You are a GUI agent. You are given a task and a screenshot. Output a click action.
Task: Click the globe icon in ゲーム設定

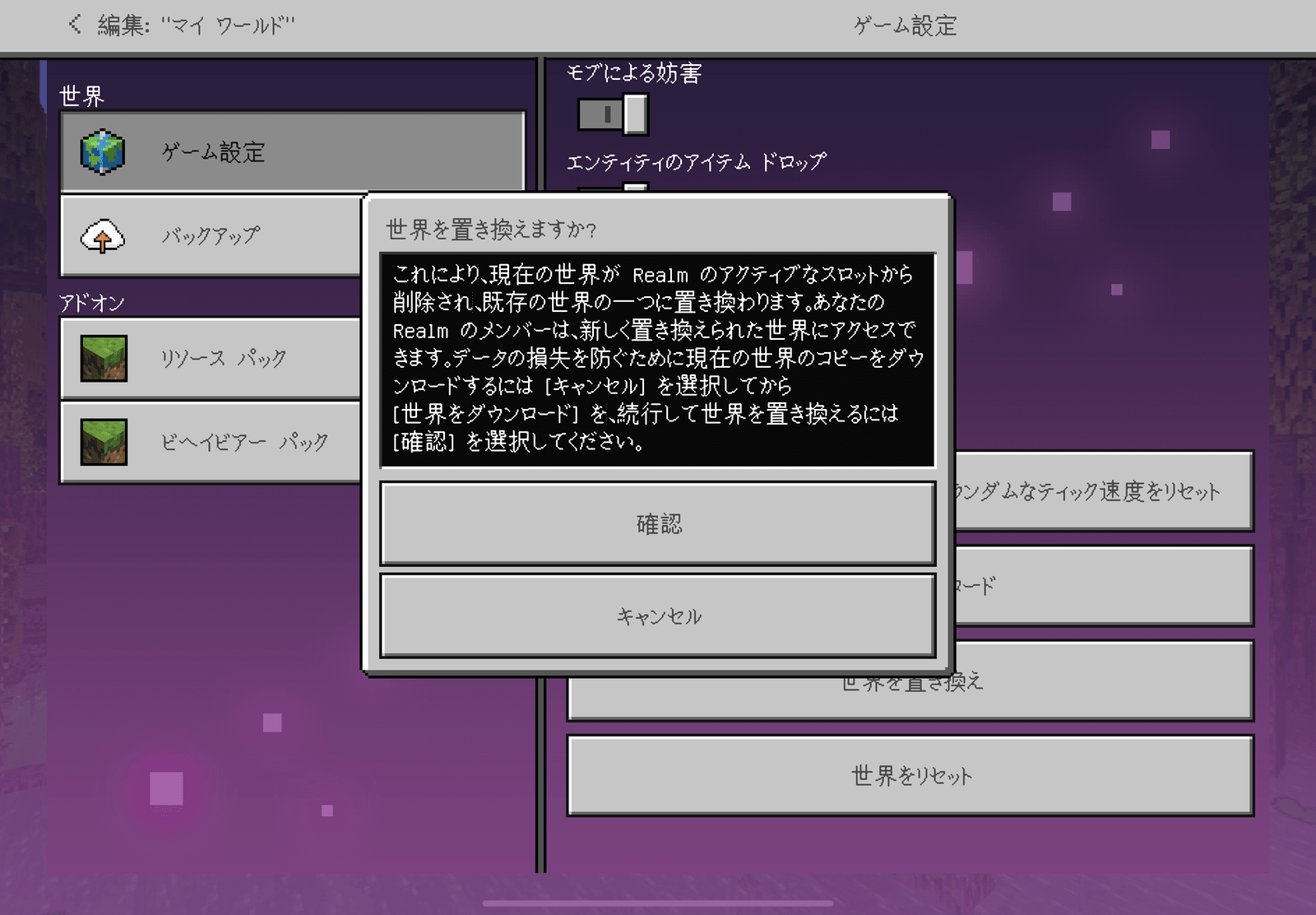click(x=103, y=152)
